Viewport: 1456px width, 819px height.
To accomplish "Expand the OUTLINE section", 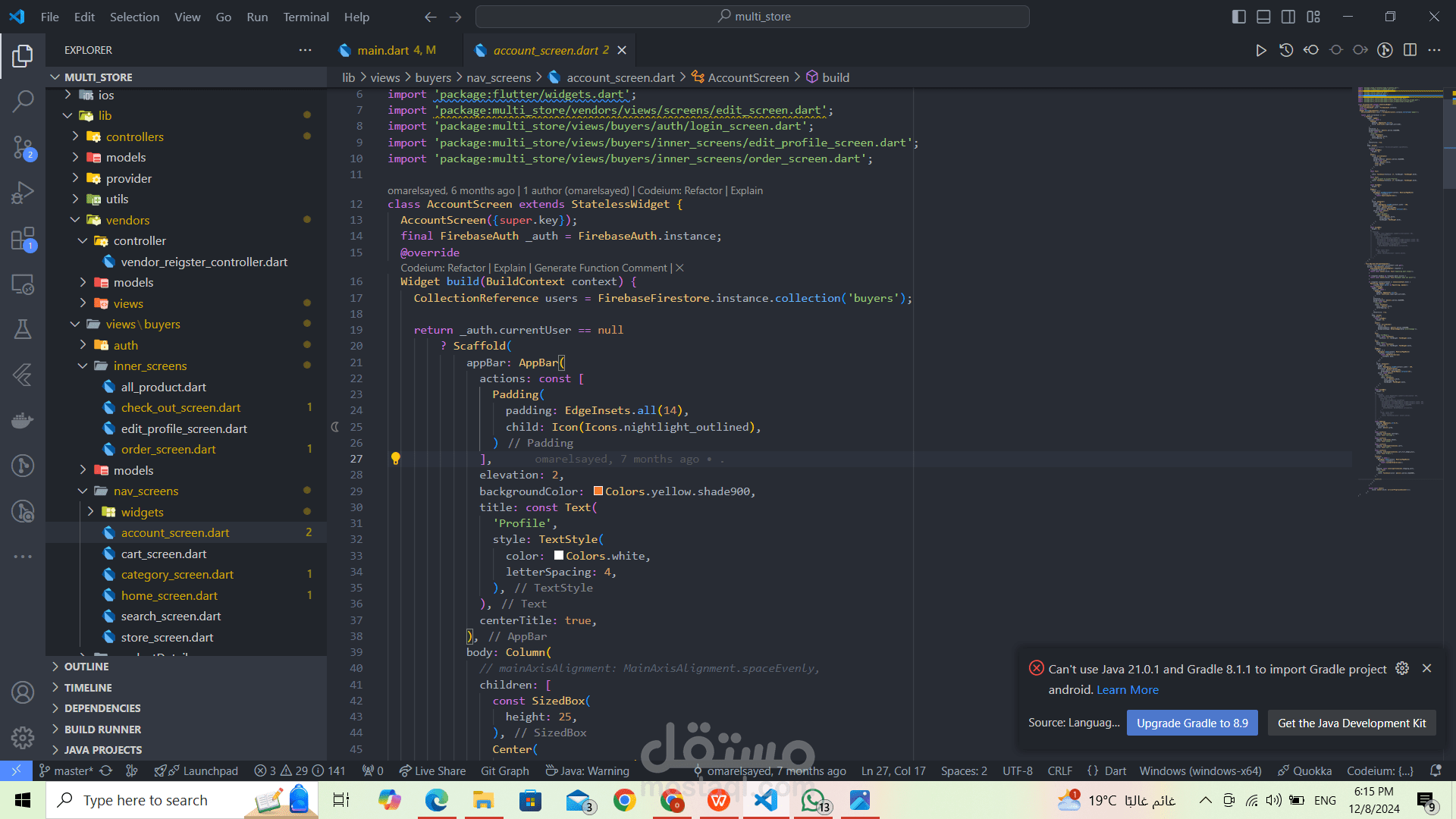I will (x=86, y=667).
